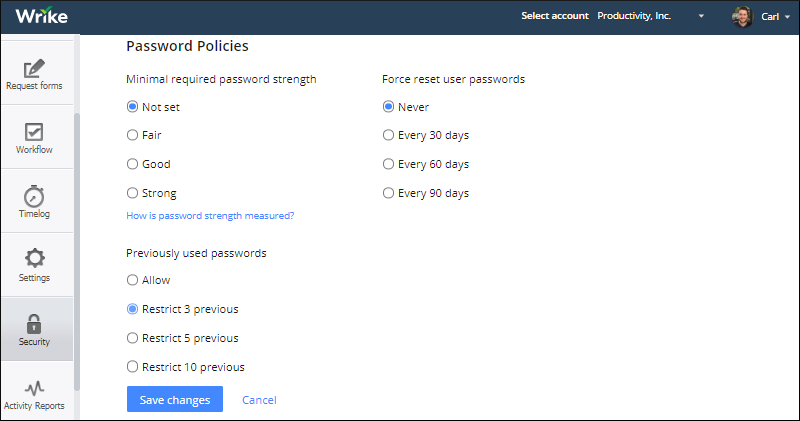Click the Wrike logo

(x=41, y=16)
